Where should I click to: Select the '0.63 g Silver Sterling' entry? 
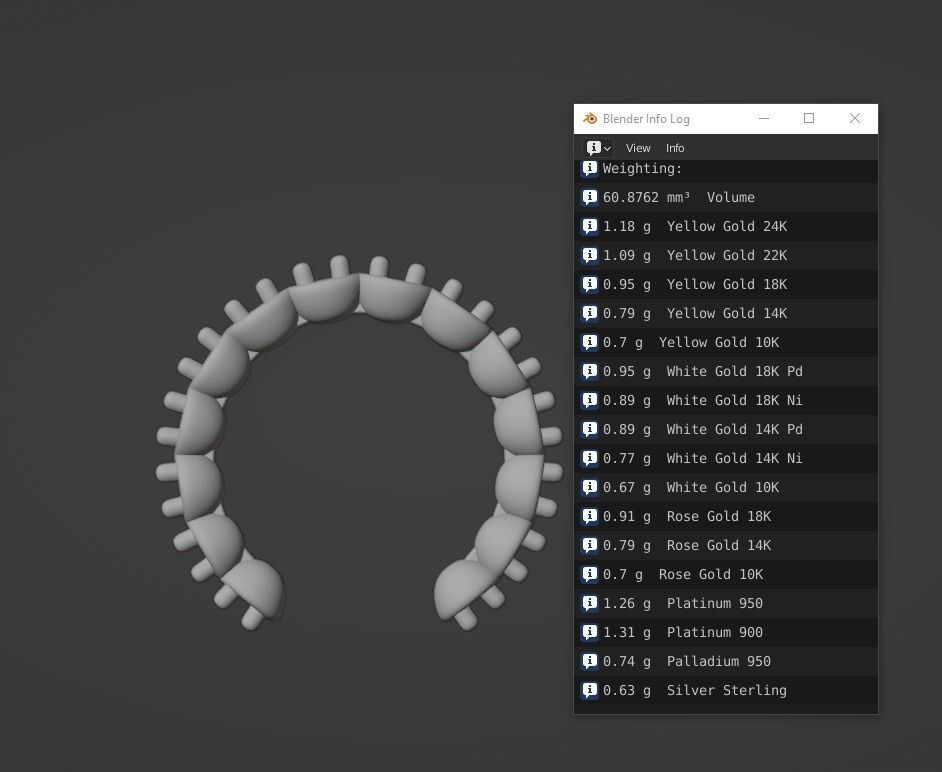(x=726, y=690)
